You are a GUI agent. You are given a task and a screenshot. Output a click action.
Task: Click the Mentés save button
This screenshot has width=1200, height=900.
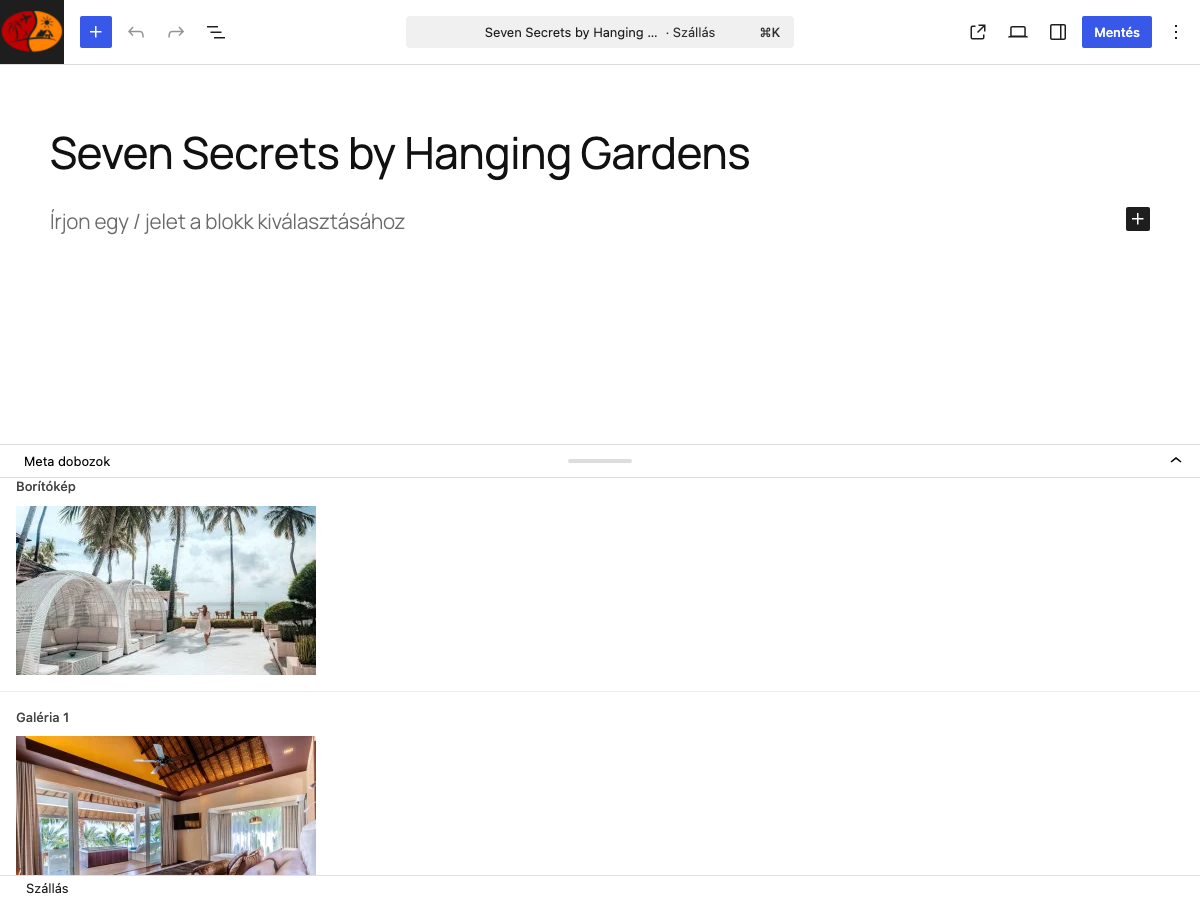pos(1117,32)
